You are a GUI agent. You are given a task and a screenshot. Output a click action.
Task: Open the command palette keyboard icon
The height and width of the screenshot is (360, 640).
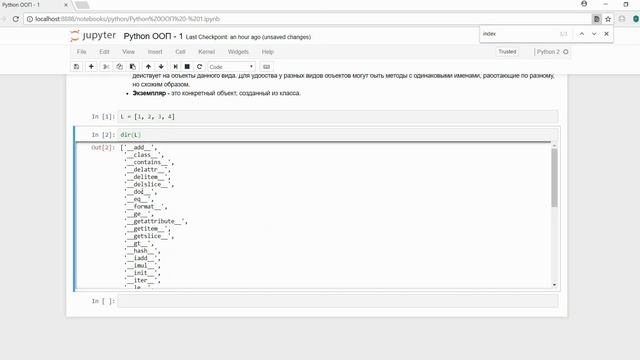click(267, 67)
